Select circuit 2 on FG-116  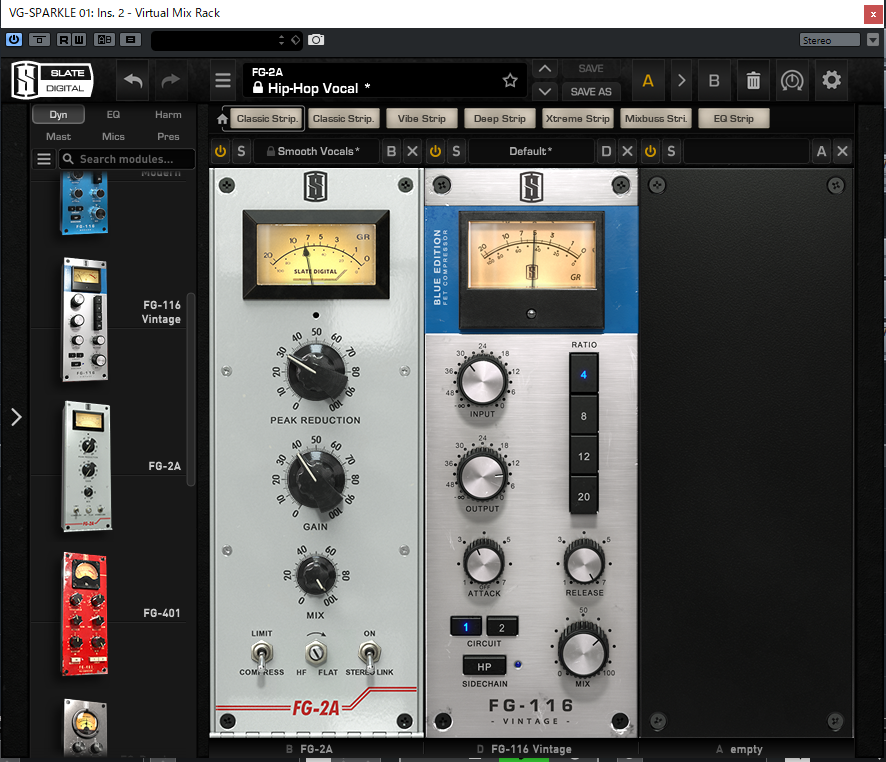point(502,627)
